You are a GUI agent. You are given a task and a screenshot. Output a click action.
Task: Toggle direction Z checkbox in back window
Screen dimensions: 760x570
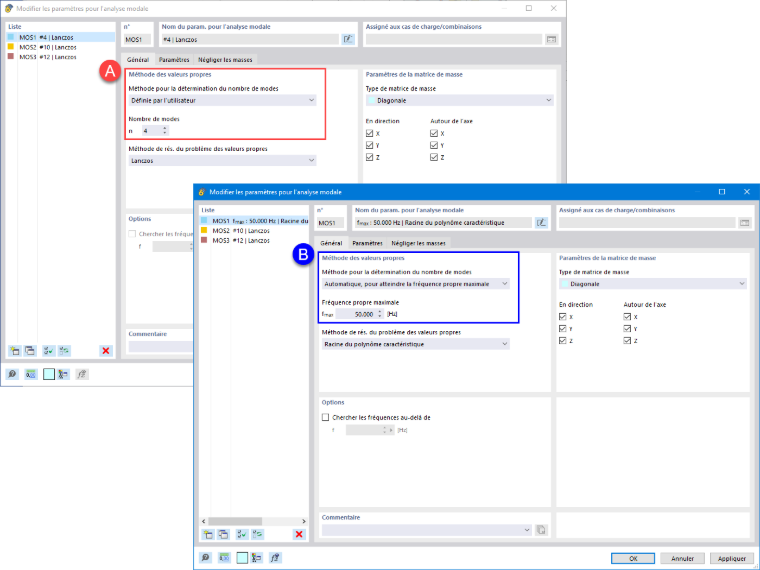(369, 157)
